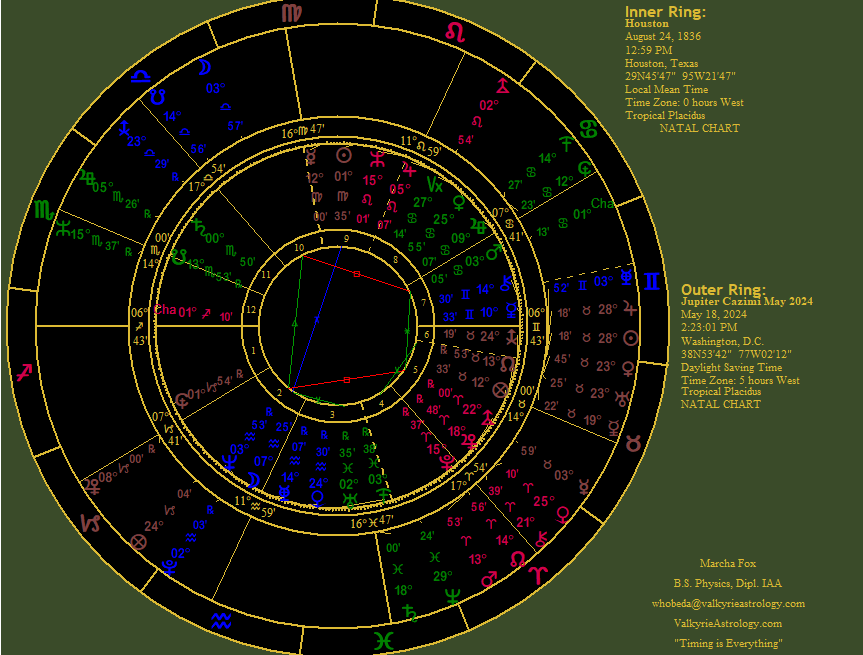Select the Scorpio glyph on outer rim

pyautogui.click(x=44, y=210)
